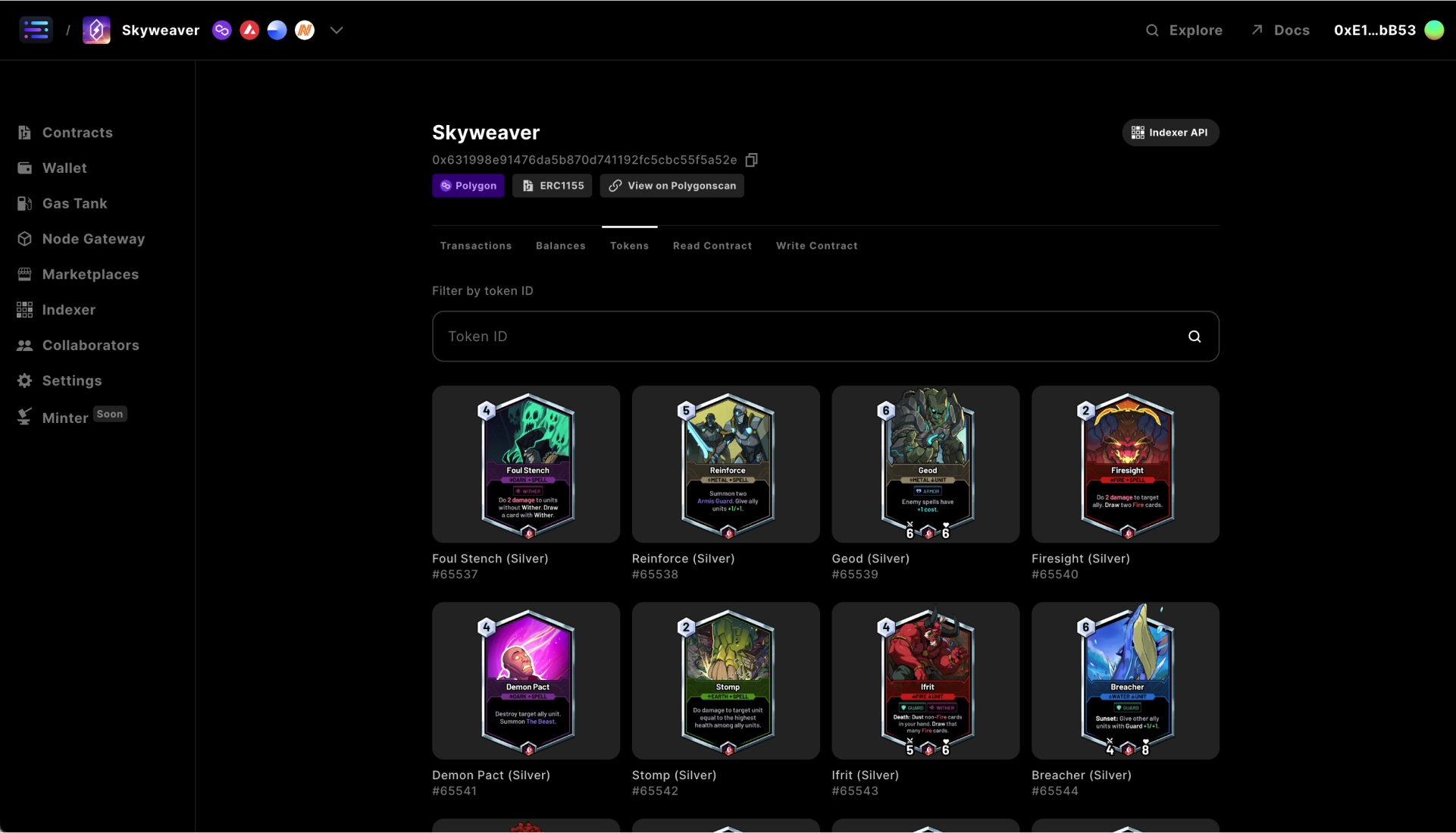
Task: Click the Settings gear icon
Action: (24, 380)
